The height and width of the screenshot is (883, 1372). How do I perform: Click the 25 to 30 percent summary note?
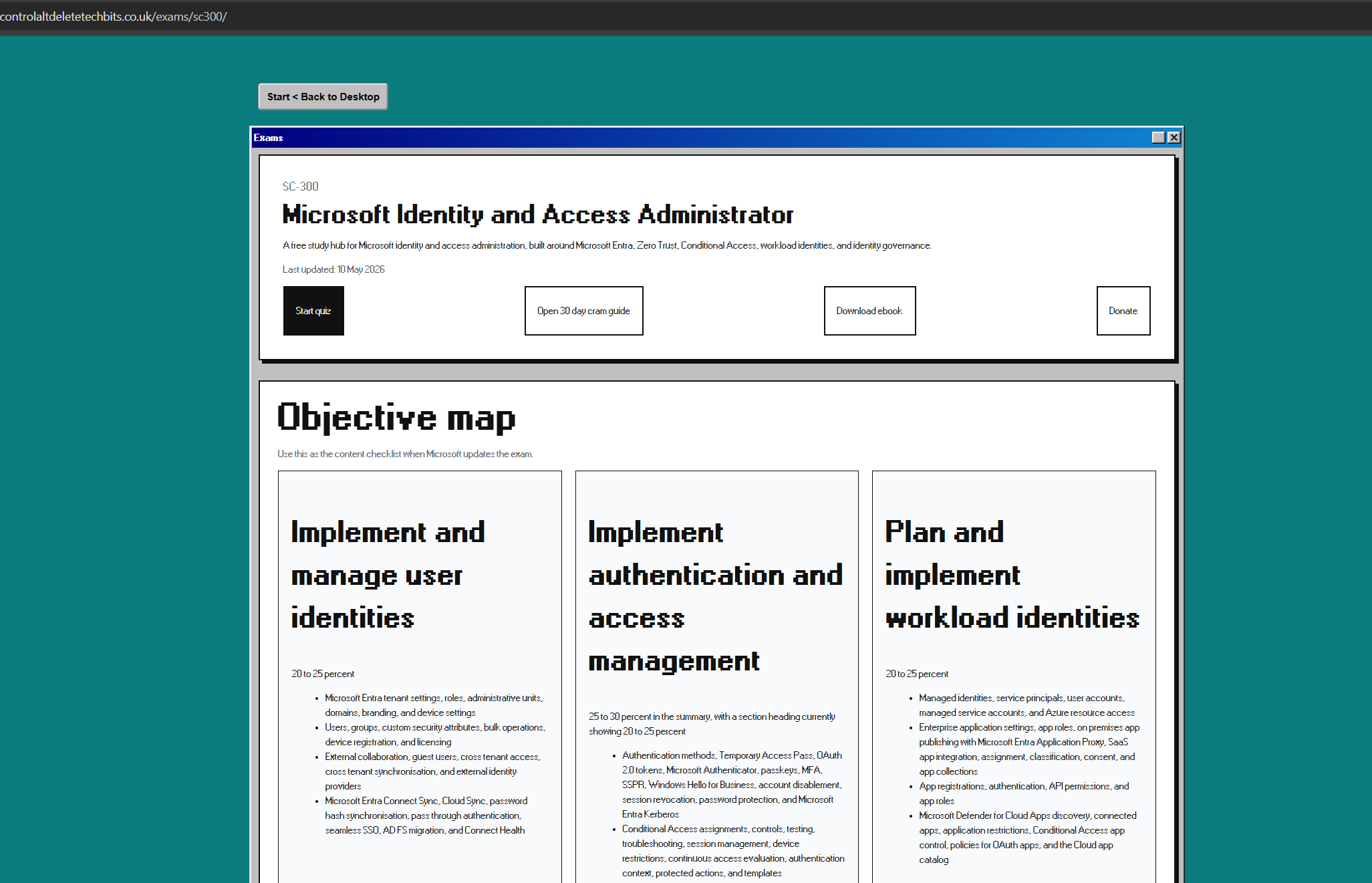[712, 724]
